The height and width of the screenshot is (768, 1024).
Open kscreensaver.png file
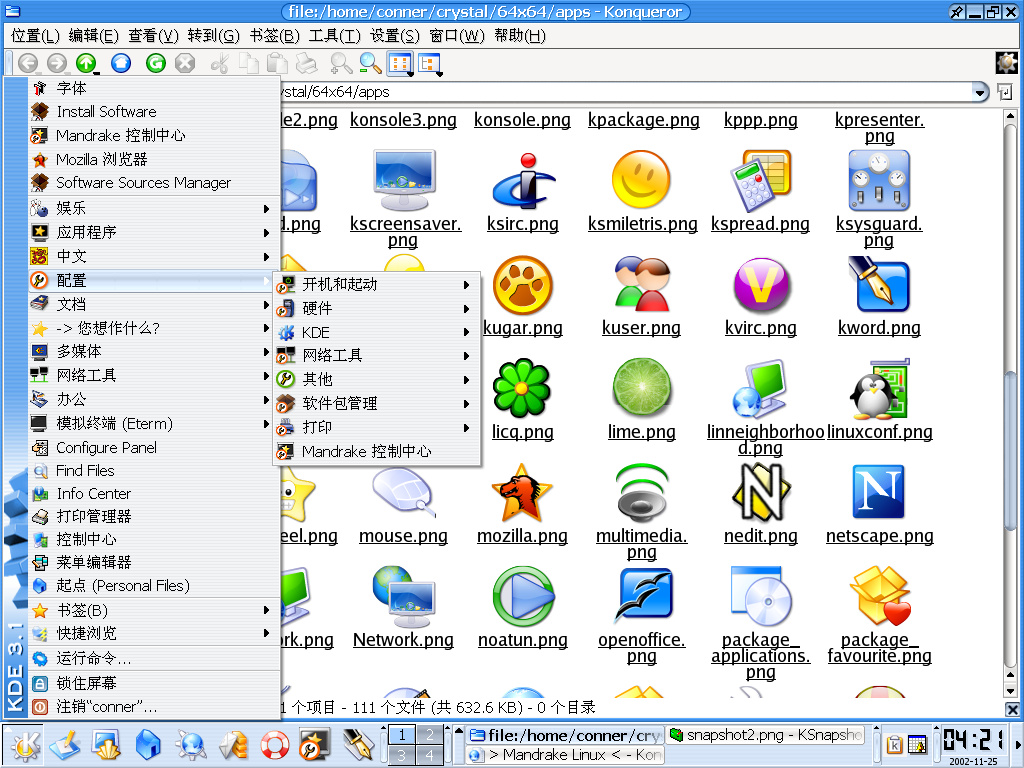[404, 180]
